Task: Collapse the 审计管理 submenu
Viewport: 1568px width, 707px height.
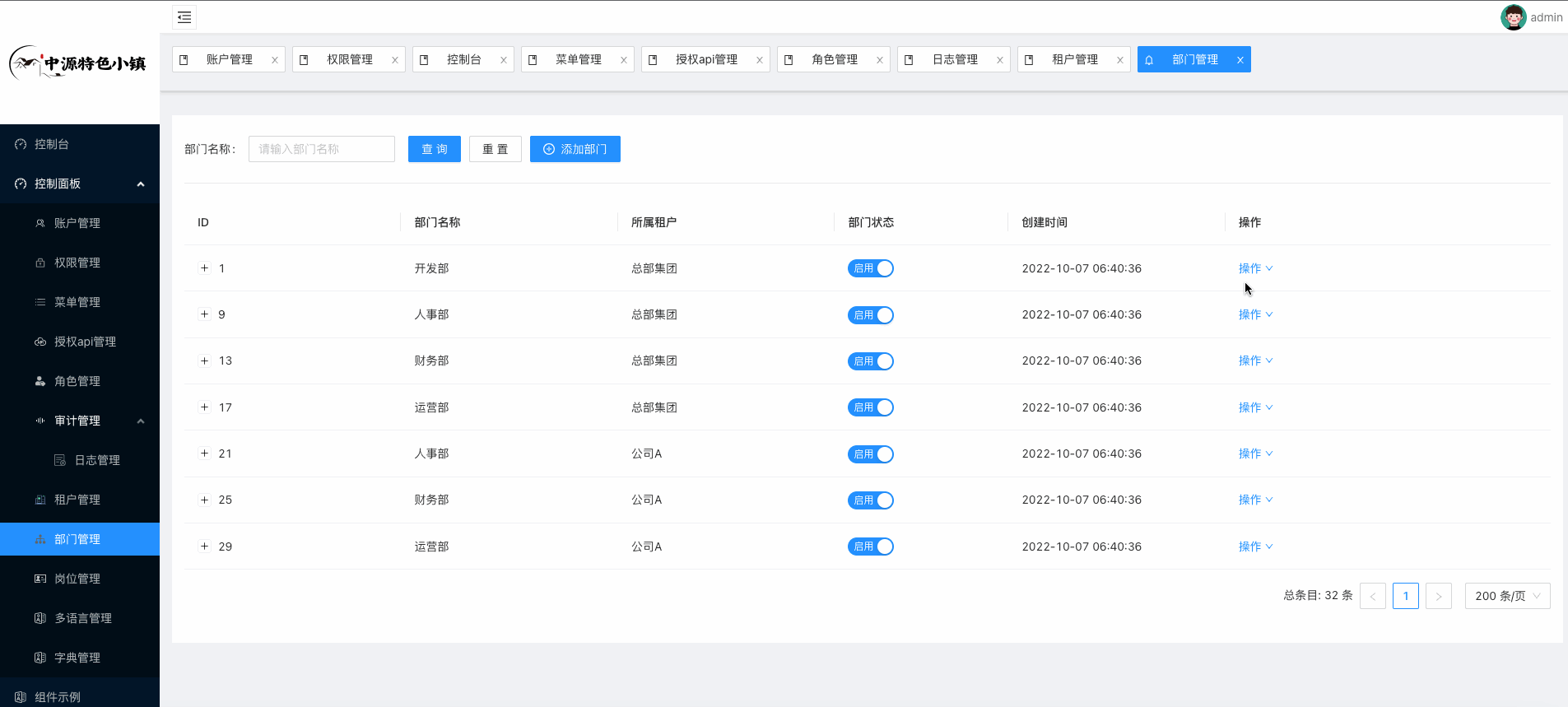Action: [80, 421]
